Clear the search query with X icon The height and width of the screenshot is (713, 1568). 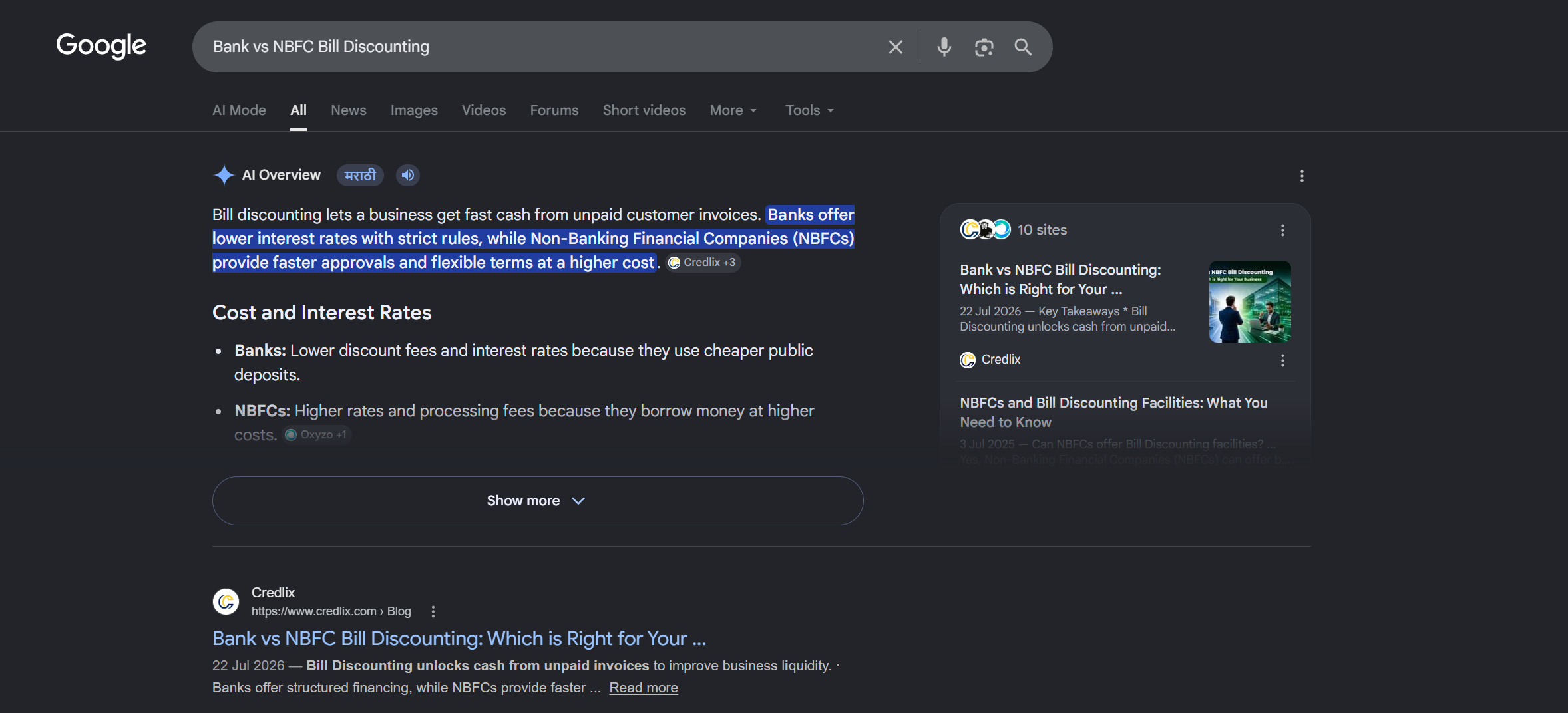(895, 47)
